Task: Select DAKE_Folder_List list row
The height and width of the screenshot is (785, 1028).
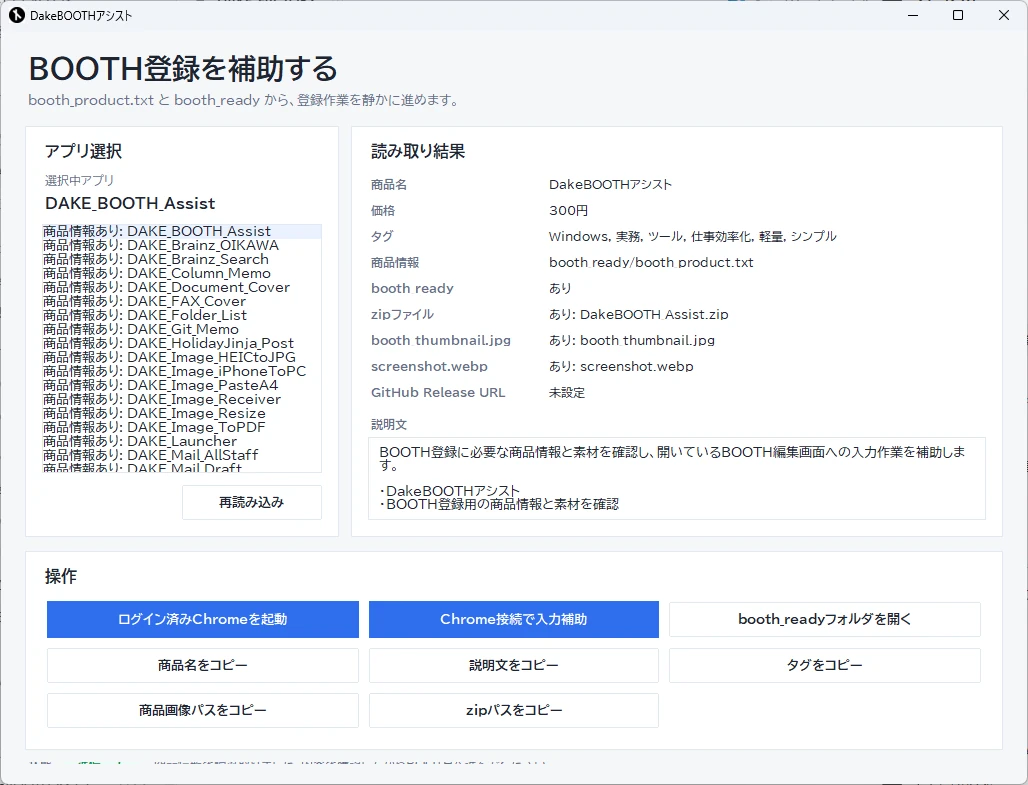Action: point(182,315)
